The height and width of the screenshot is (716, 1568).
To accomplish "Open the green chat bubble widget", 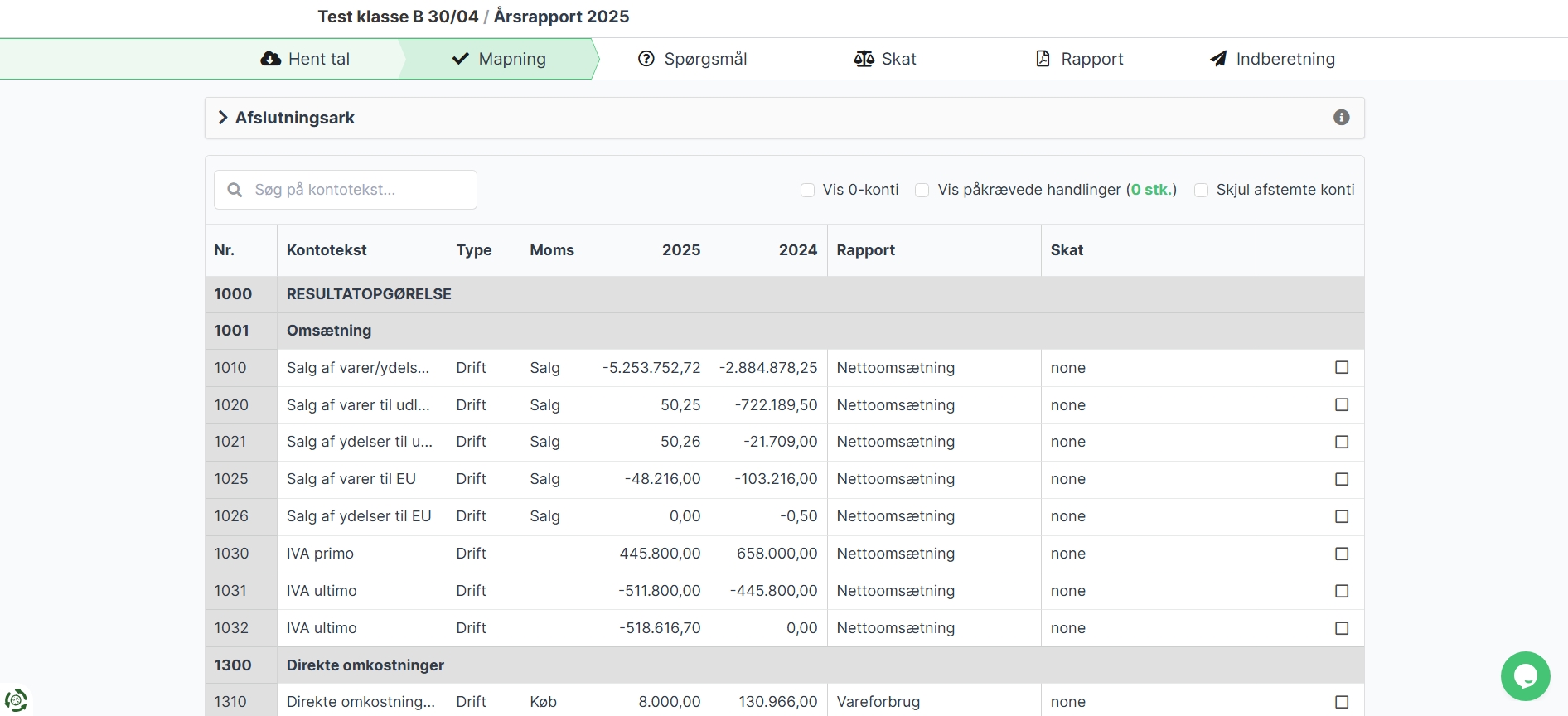I will click(1525, 676).
